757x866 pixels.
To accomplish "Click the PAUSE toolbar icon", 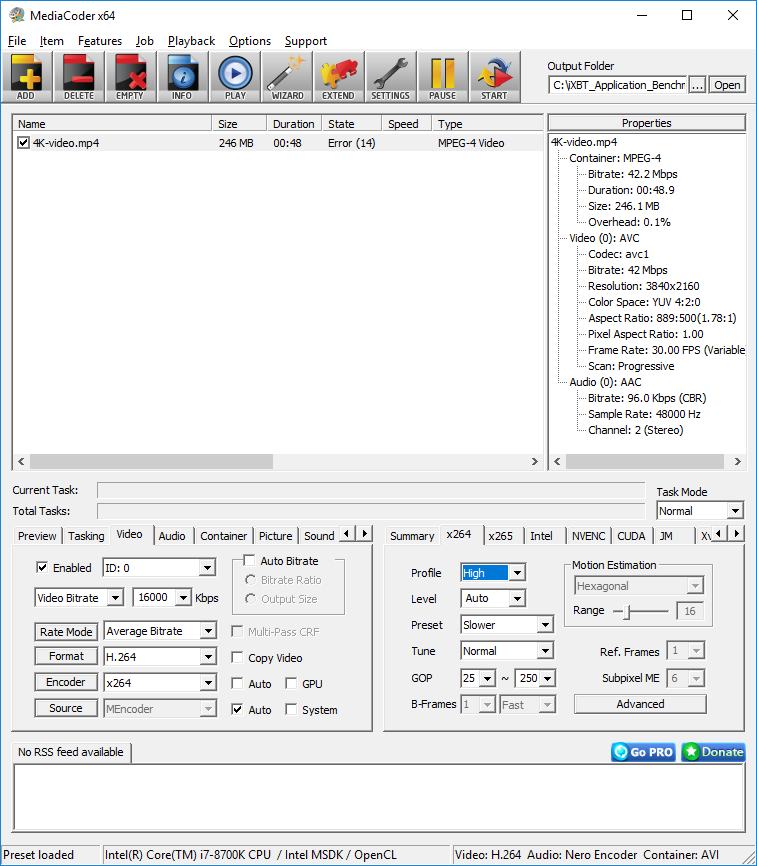I will (x=442, y=77).
